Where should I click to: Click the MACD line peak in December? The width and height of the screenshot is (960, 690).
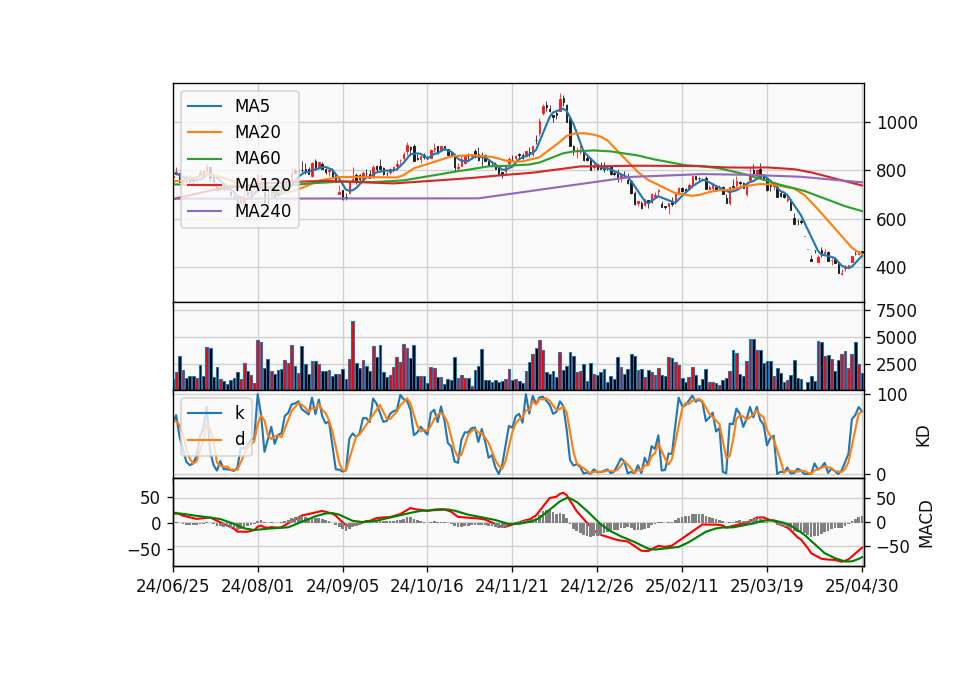(563, 493)
